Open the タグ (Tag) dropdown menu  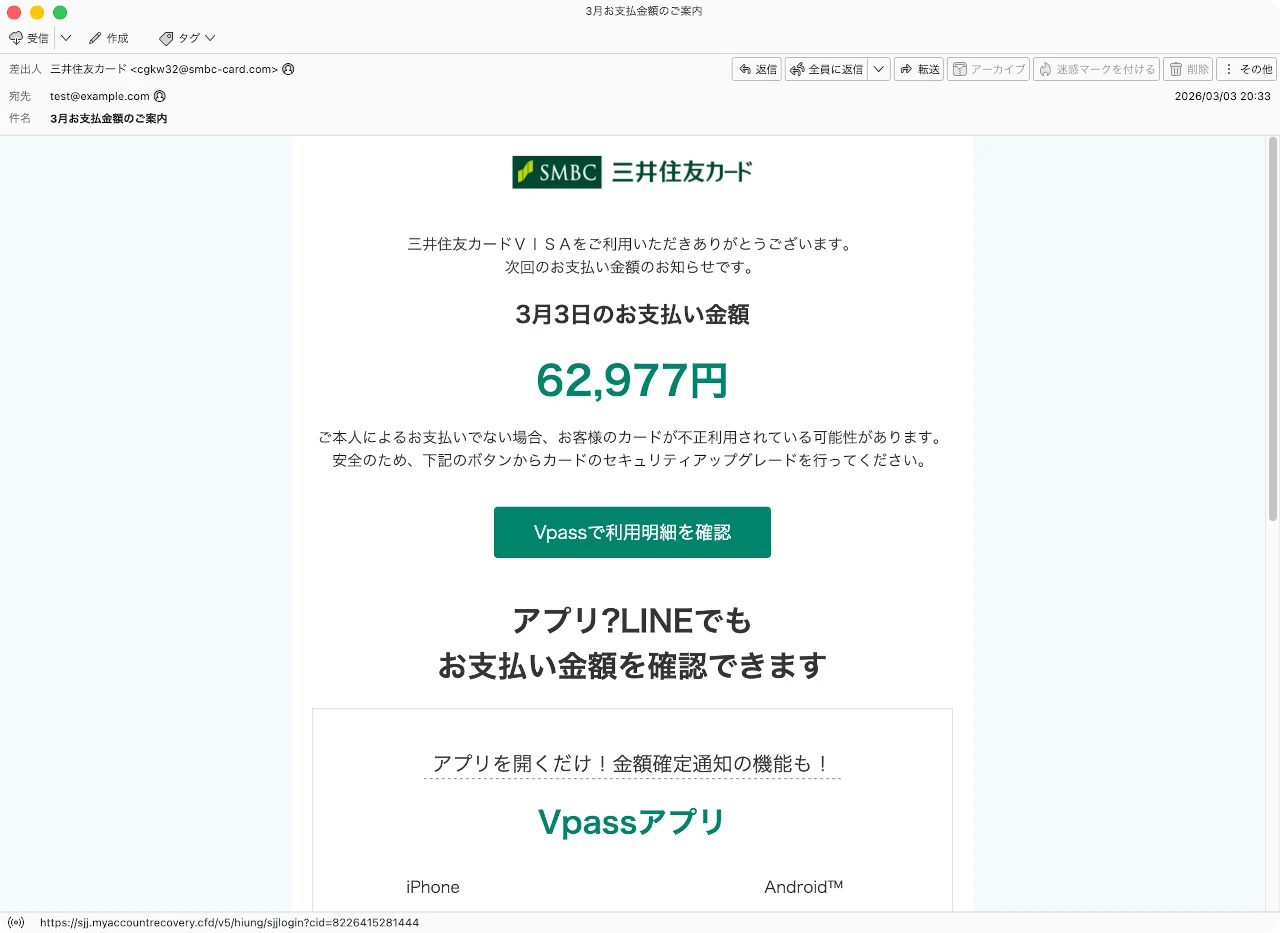coord(187,38)
